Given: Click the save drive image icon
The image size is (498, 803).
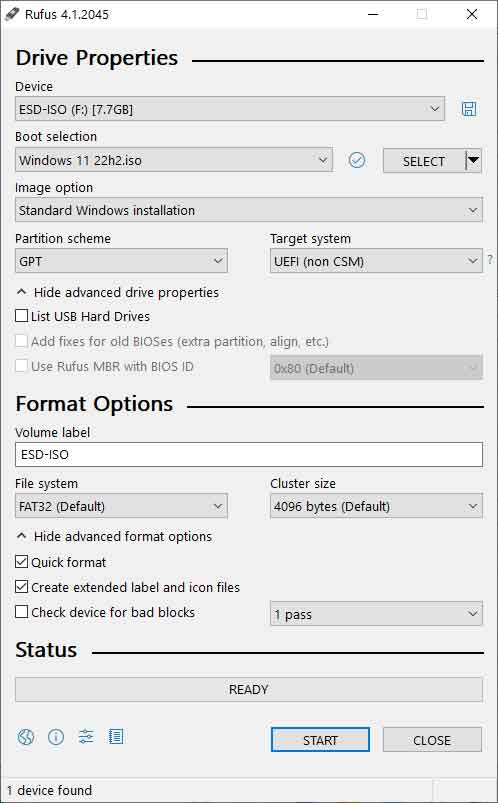Looking at the screenshot, I should pos(469,109).
